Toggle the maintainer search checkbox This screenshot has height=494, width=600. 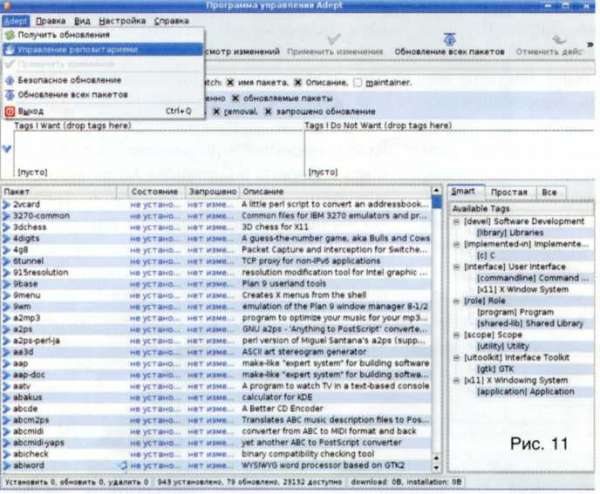coord(357,81)
